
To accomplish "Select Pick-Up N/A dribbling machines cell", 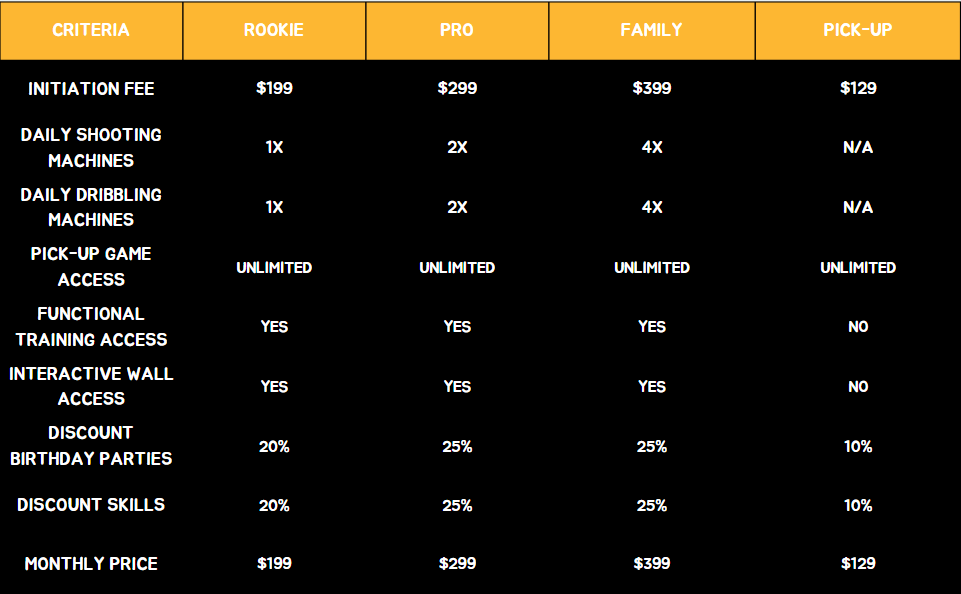I will pos(858,207).
